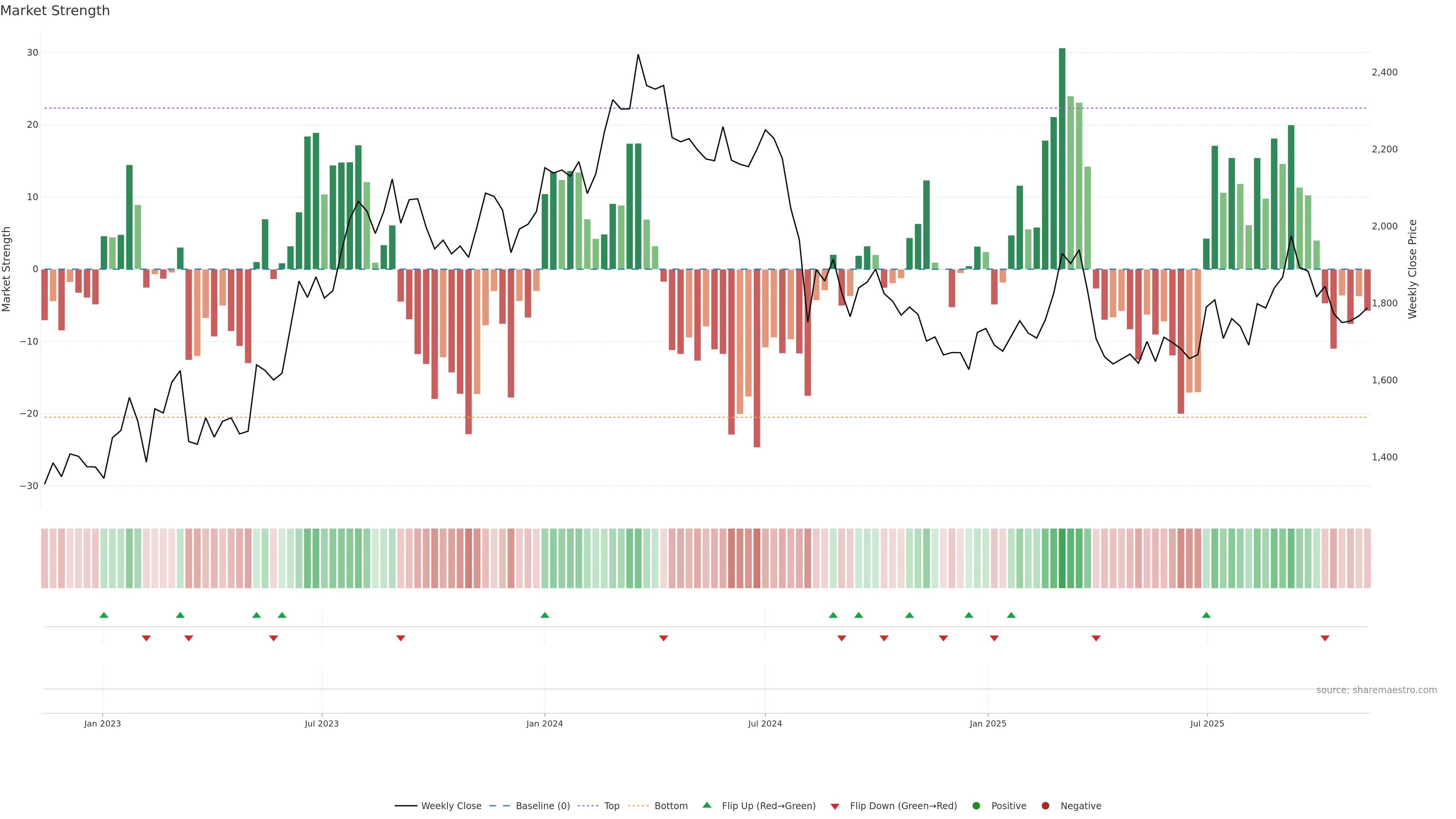Click the 2,400 right axis price label
The width and height of the screenshot is (1456, 819).
pyautogui.click(x=1384, y=72)
